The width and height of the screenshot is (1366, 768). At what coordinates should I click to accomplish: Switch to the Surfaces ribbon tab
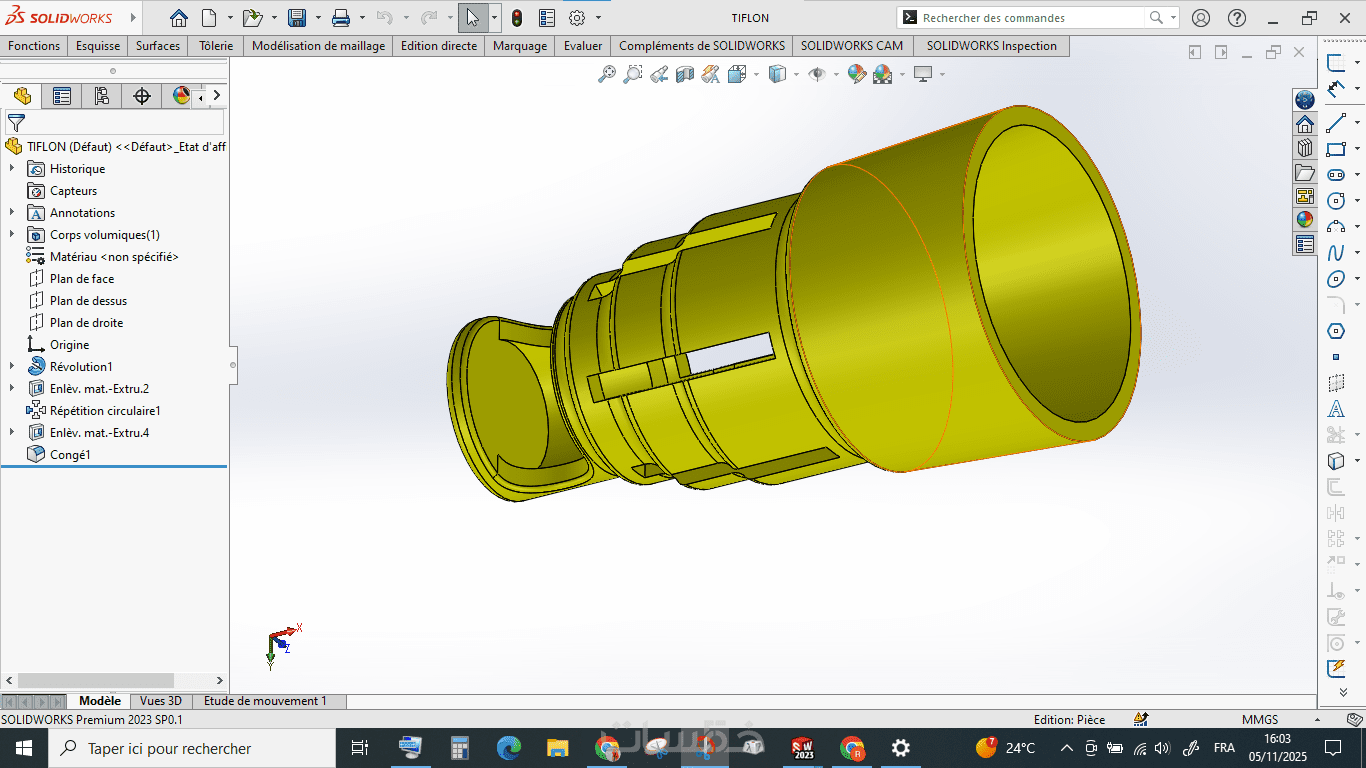pyautogui.click(x=158, y=46)
